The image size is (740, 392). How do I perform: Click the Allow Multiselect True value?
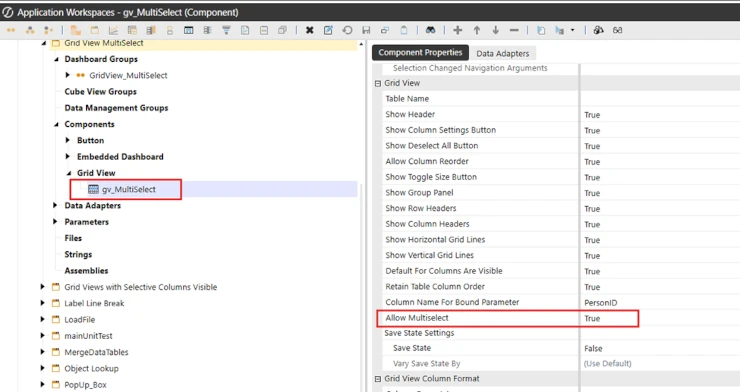coord(592,318)
